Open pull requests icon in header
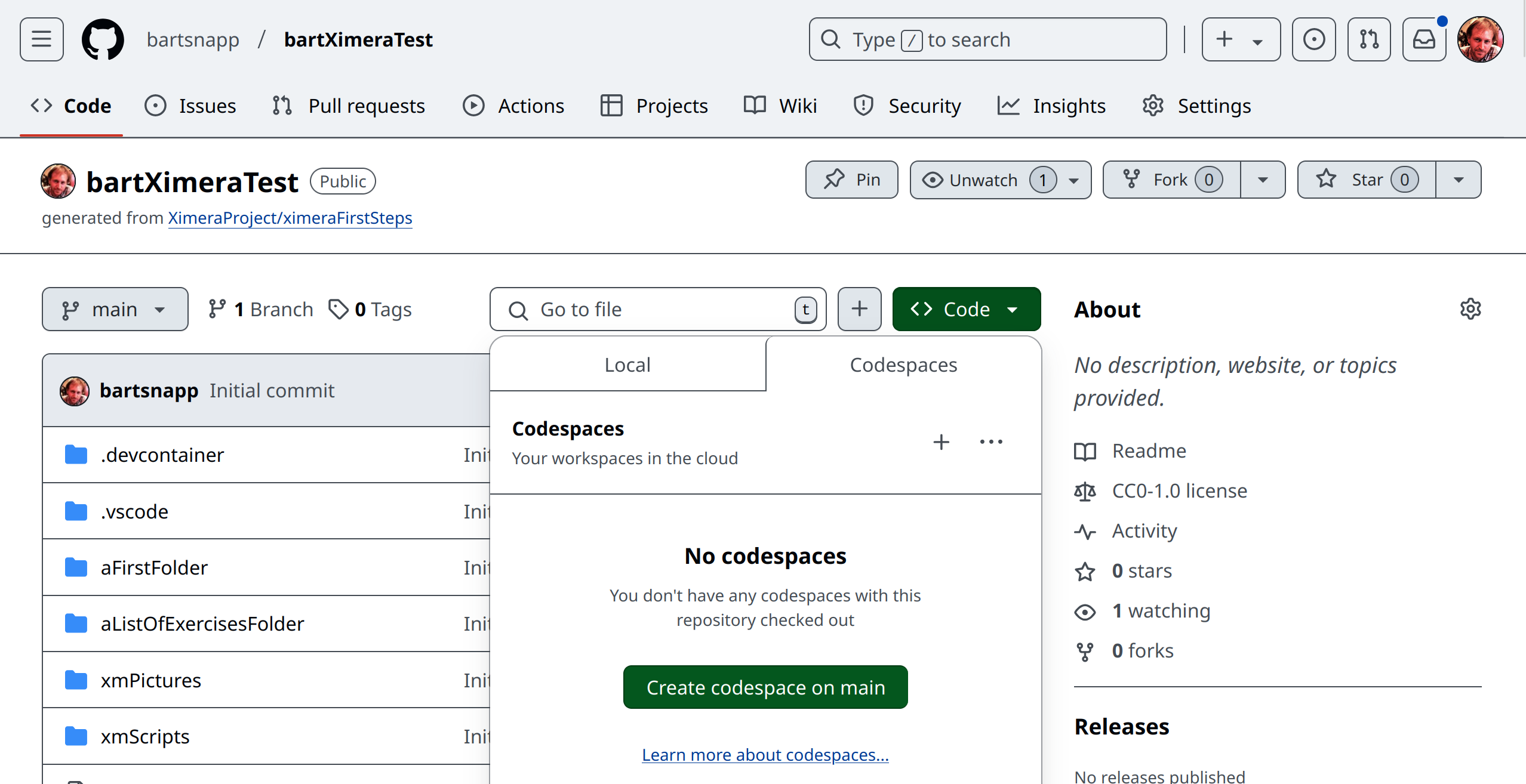Image resolution: width=1526 pixels, height=784 pixels. tap(1369, 39)
